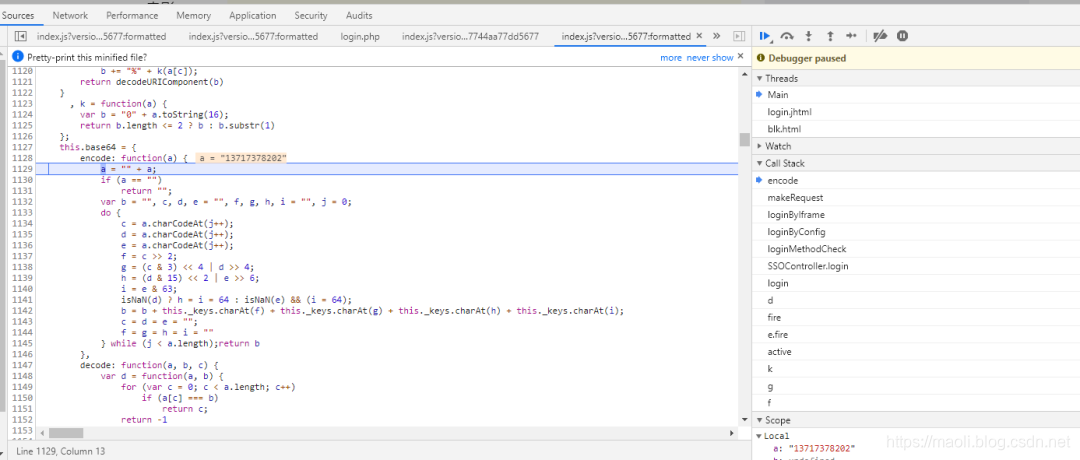This screenshot has height=460, width=1080.
Task: Step out of current function
Action: click(x=830, y=36)
